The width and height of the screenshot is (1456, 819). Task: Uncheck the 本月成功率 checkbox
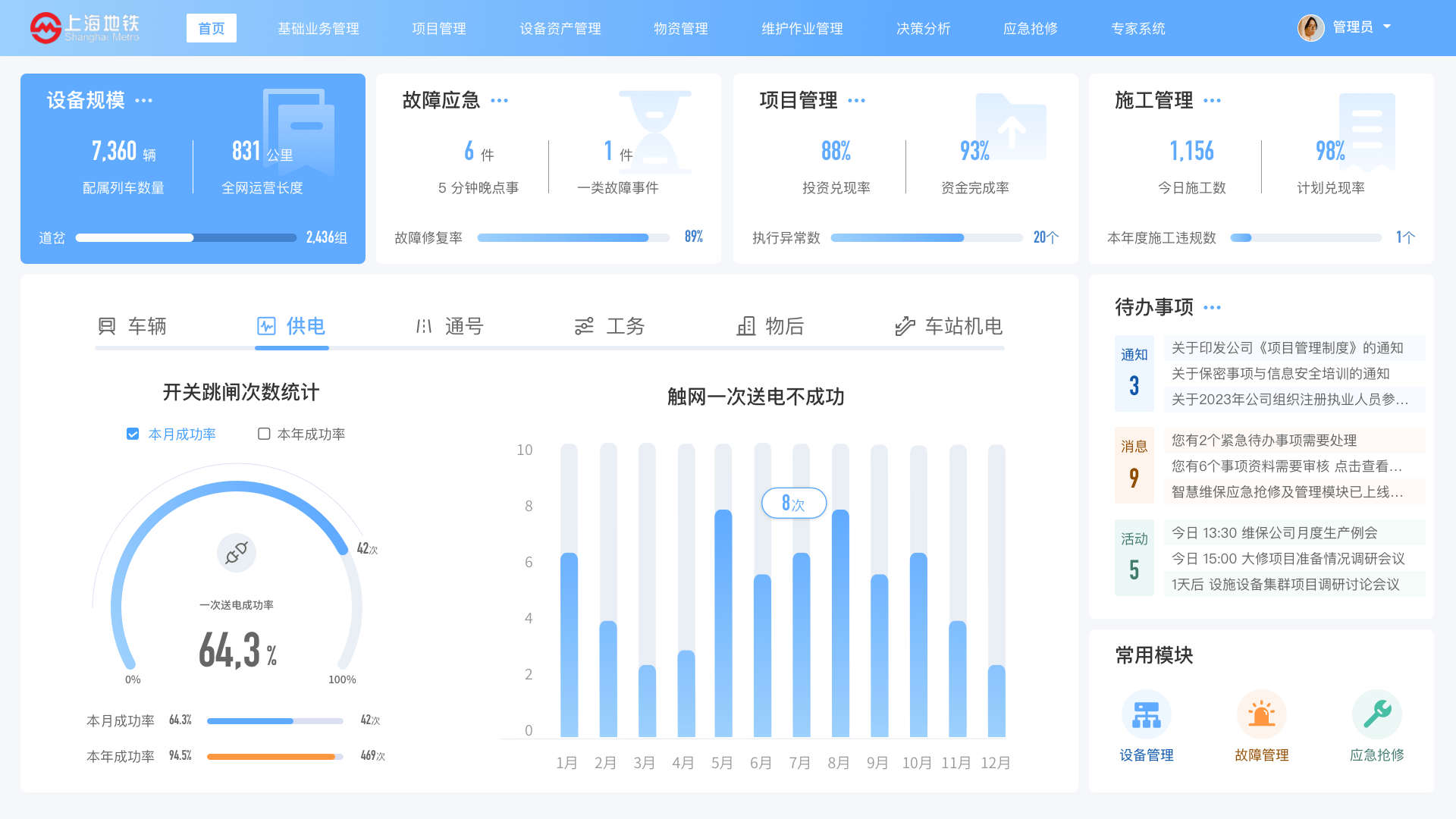click(x=133, y=434)
